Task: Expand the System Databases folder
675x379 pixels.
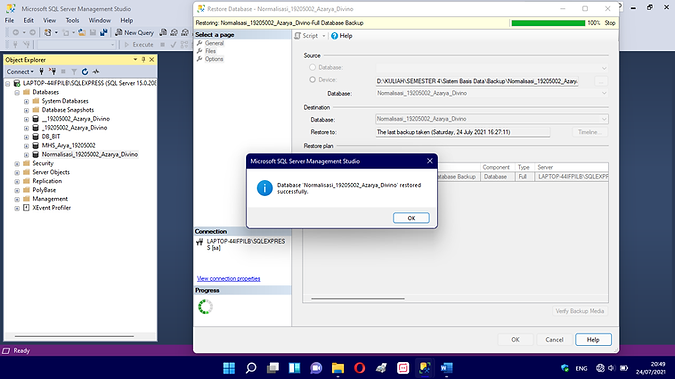Action: pos(26,101)
